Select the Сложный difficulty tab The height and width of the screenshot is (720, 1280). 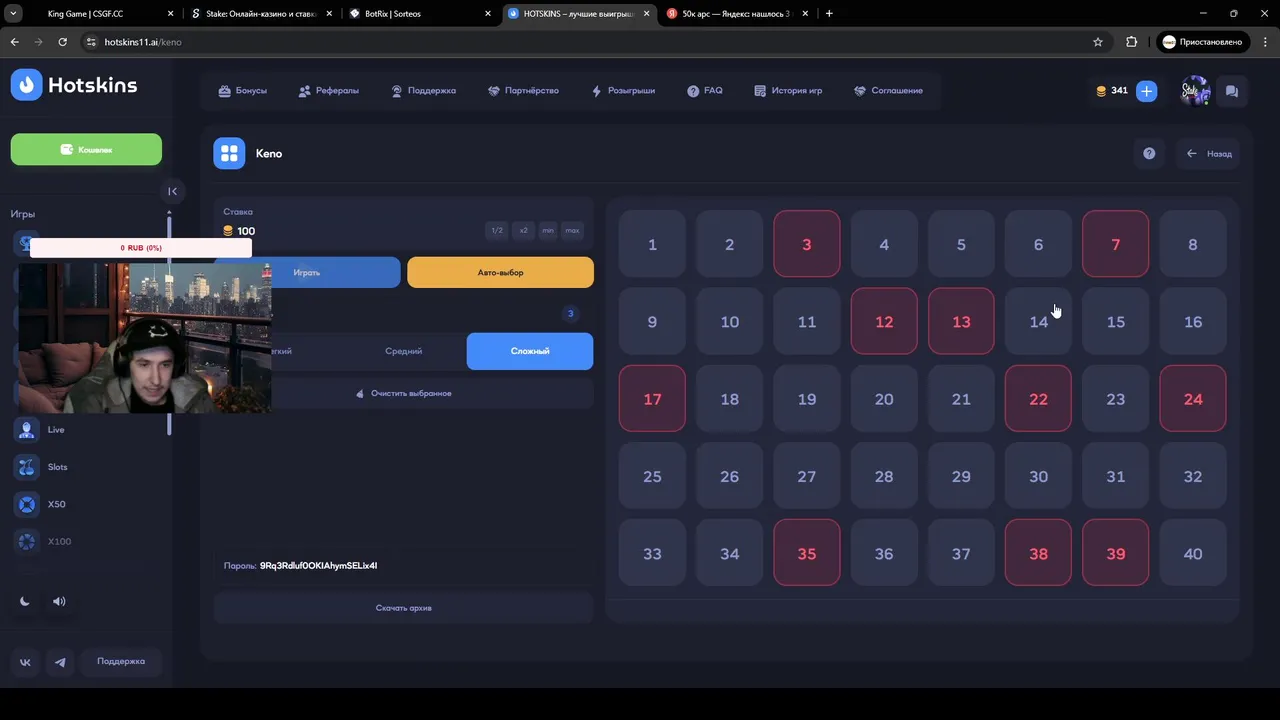coord(530,351)
